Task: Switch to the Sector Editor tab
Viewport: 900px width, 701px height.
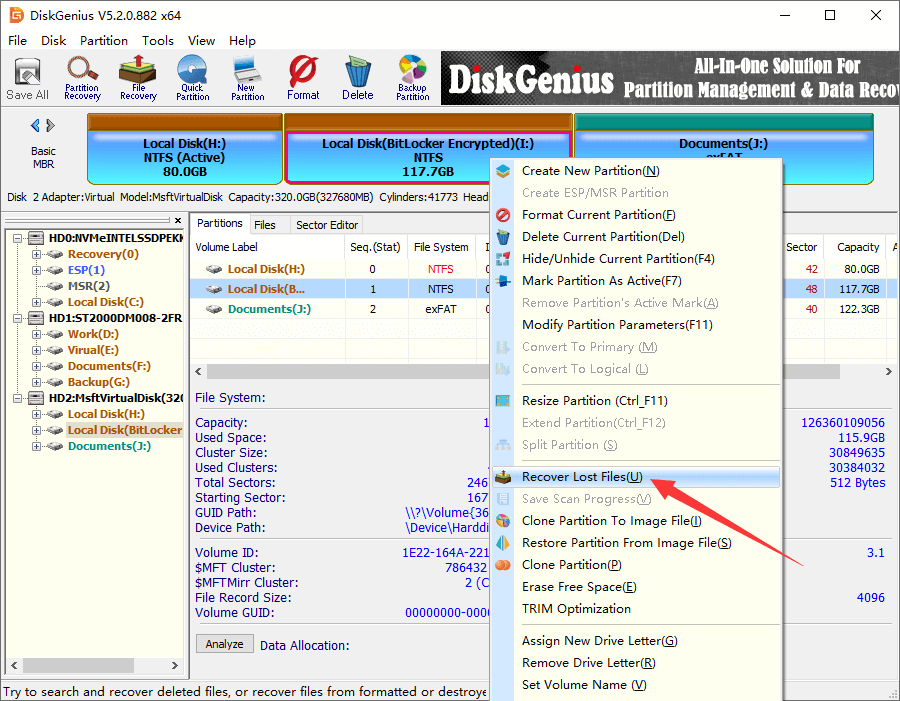Action: coord(326,225)
